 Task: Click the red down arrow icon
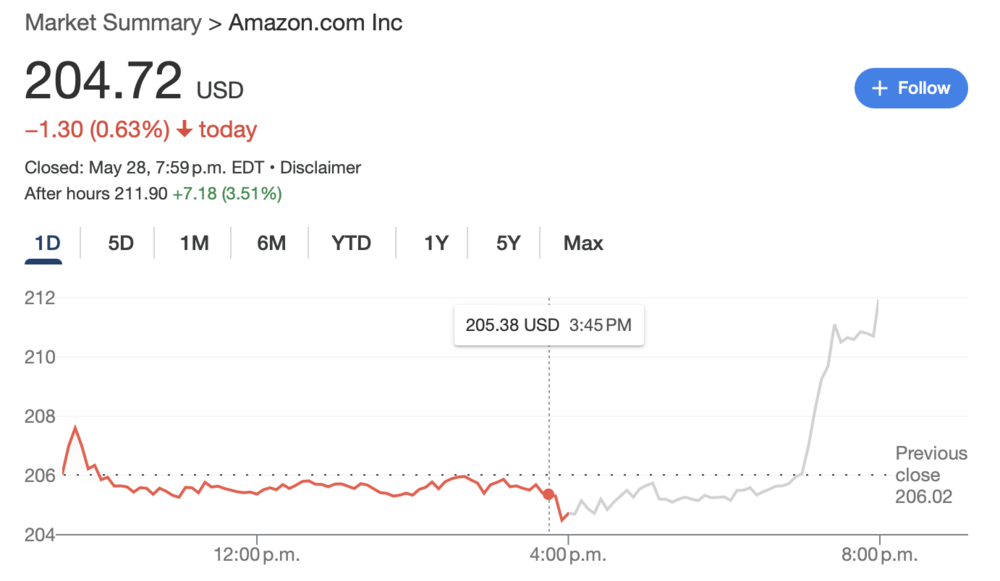point(185,129)
